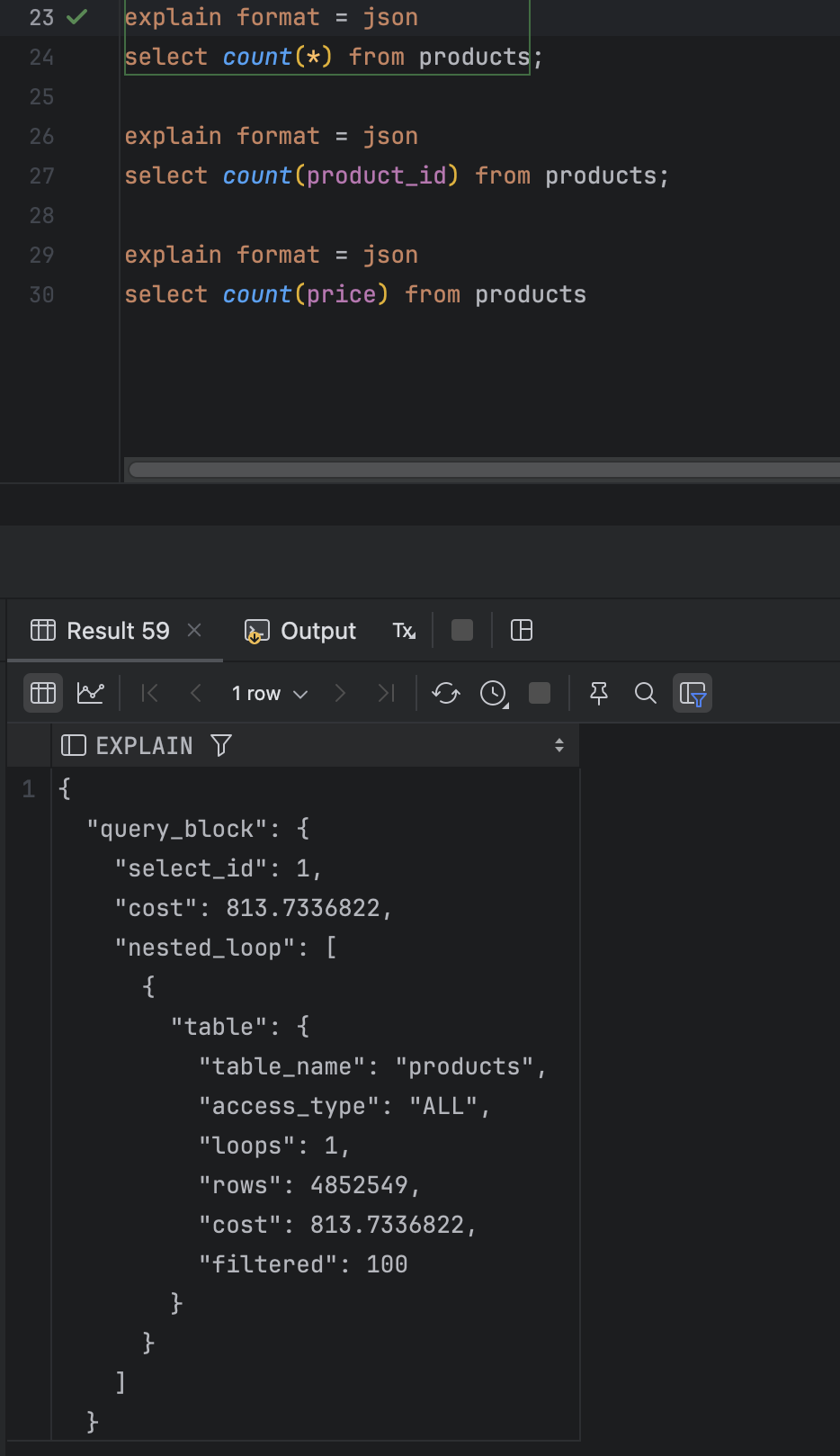The height and width of the screenshot is (1456, 840).
Task: Open the layout view icon in tab bar
Action: [522, 630]
